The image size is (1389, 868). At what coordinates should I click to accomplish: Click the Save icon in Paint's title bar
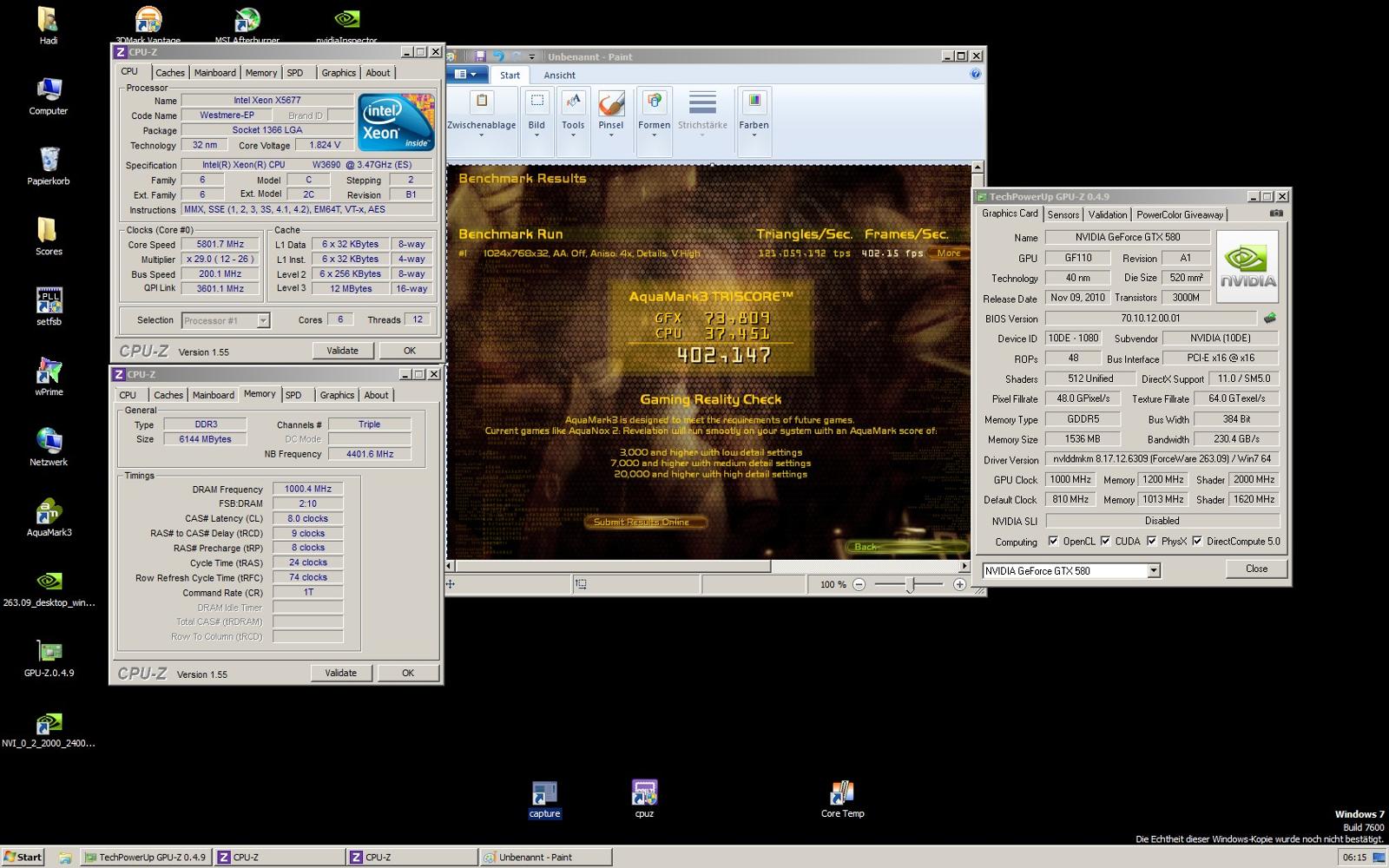480,56
